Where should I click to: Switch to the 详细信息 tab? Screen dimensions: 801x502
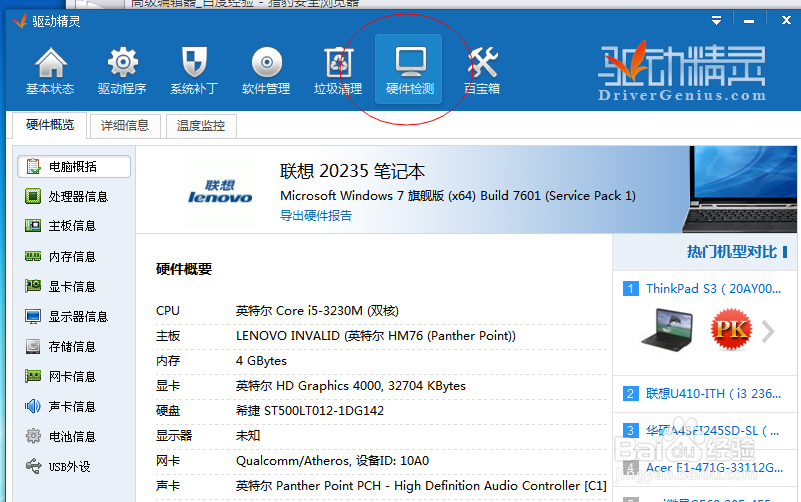coord(125,126)
